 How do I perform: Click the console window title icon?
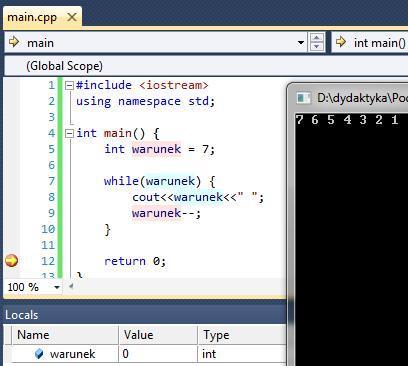click(303, 98)
